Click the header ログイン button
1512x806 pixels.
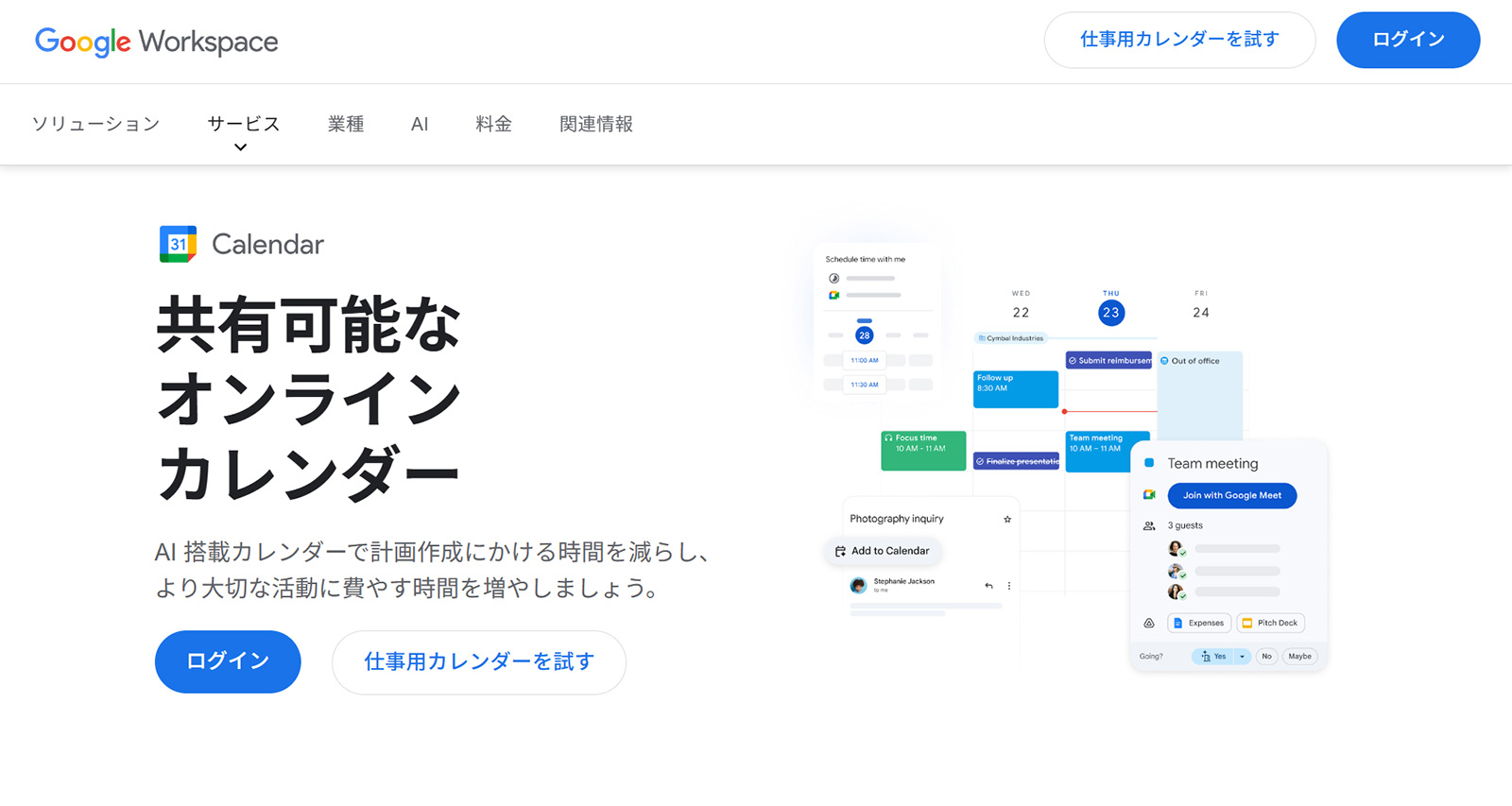click(x=1408, y=40)
